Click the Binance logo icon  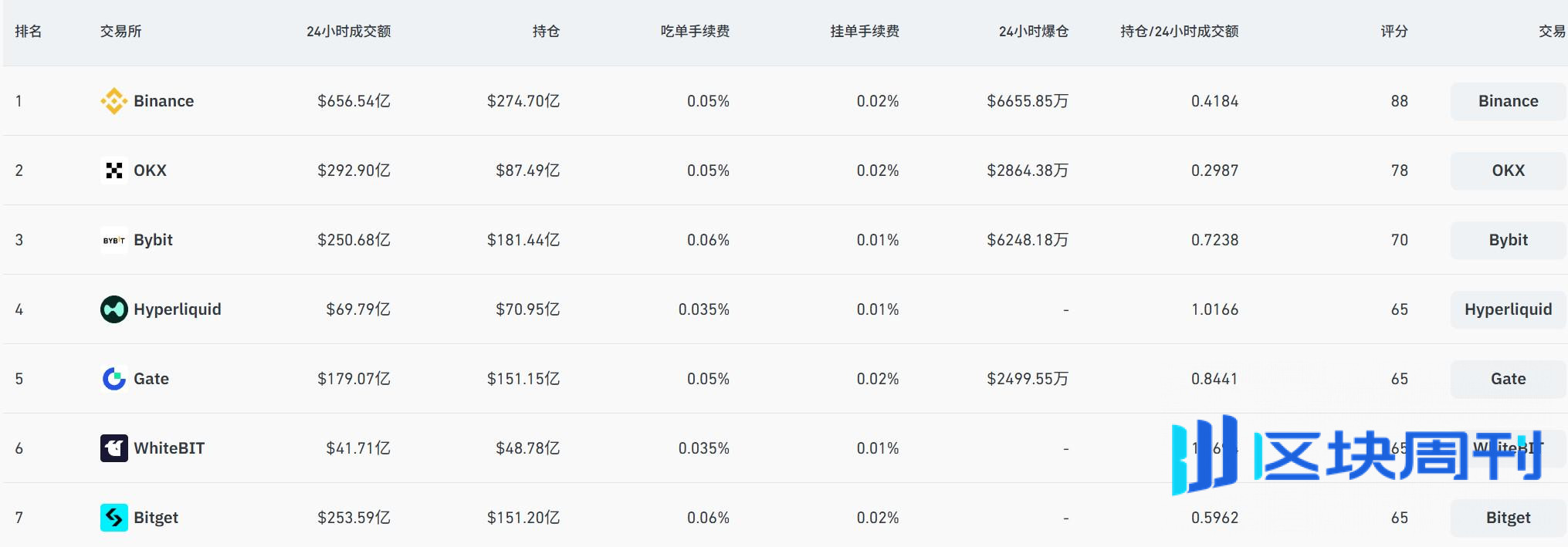pyautogui.click(x=114, y=101)
